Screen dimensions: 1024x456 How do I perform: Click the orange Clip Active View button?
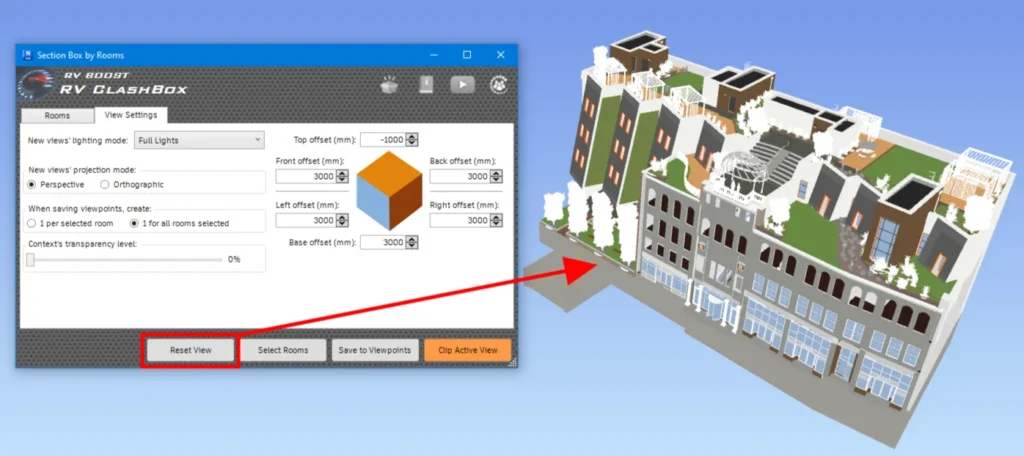[467, 350]
